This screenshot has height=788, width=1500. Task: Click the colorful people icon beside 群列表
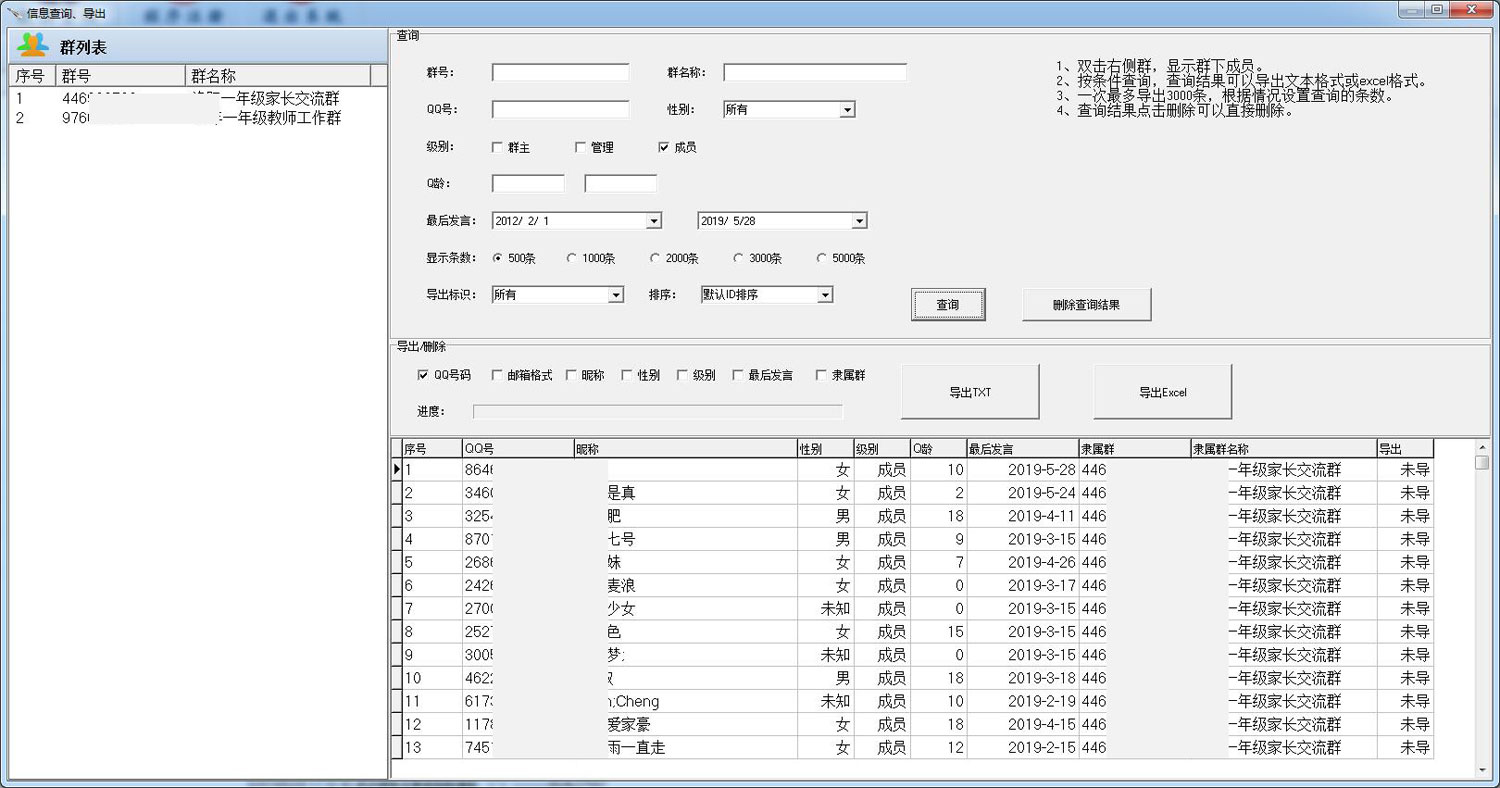coord(30,45)
